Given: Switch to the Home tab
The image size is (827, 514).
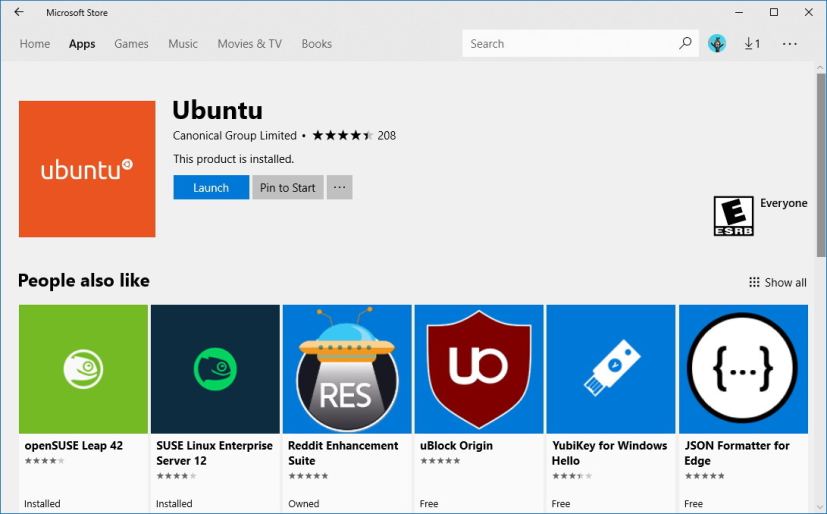Looking at the screenshot, I should 35,44.
